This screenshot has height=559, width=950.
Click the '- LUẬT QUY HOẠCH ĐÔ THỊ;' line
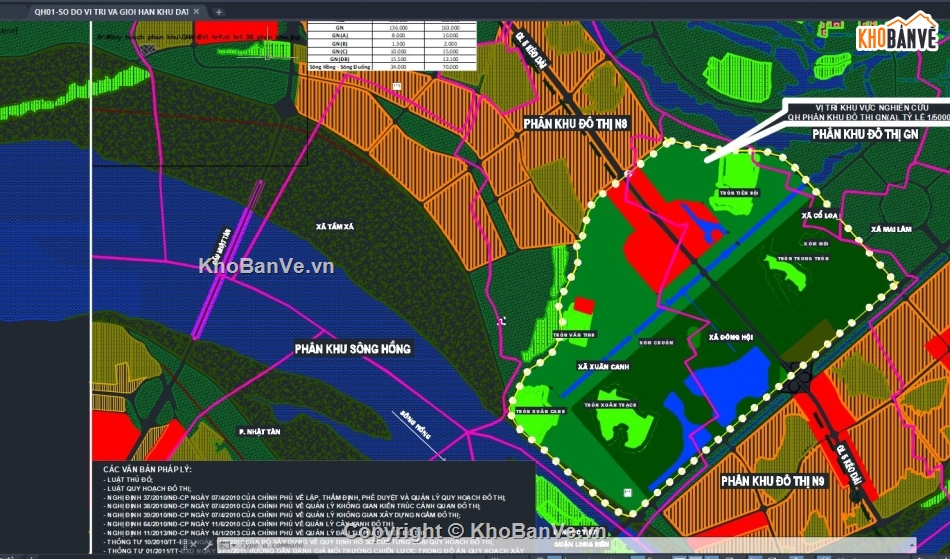148,488
